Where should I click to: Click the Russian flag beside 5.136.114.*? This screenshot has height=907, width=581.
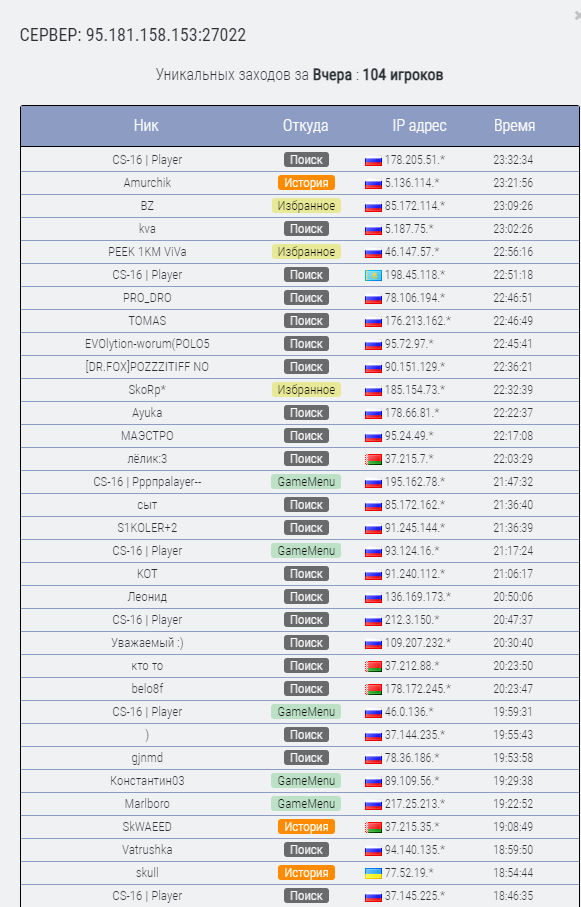pyautogui.click(x=373, y=183)
